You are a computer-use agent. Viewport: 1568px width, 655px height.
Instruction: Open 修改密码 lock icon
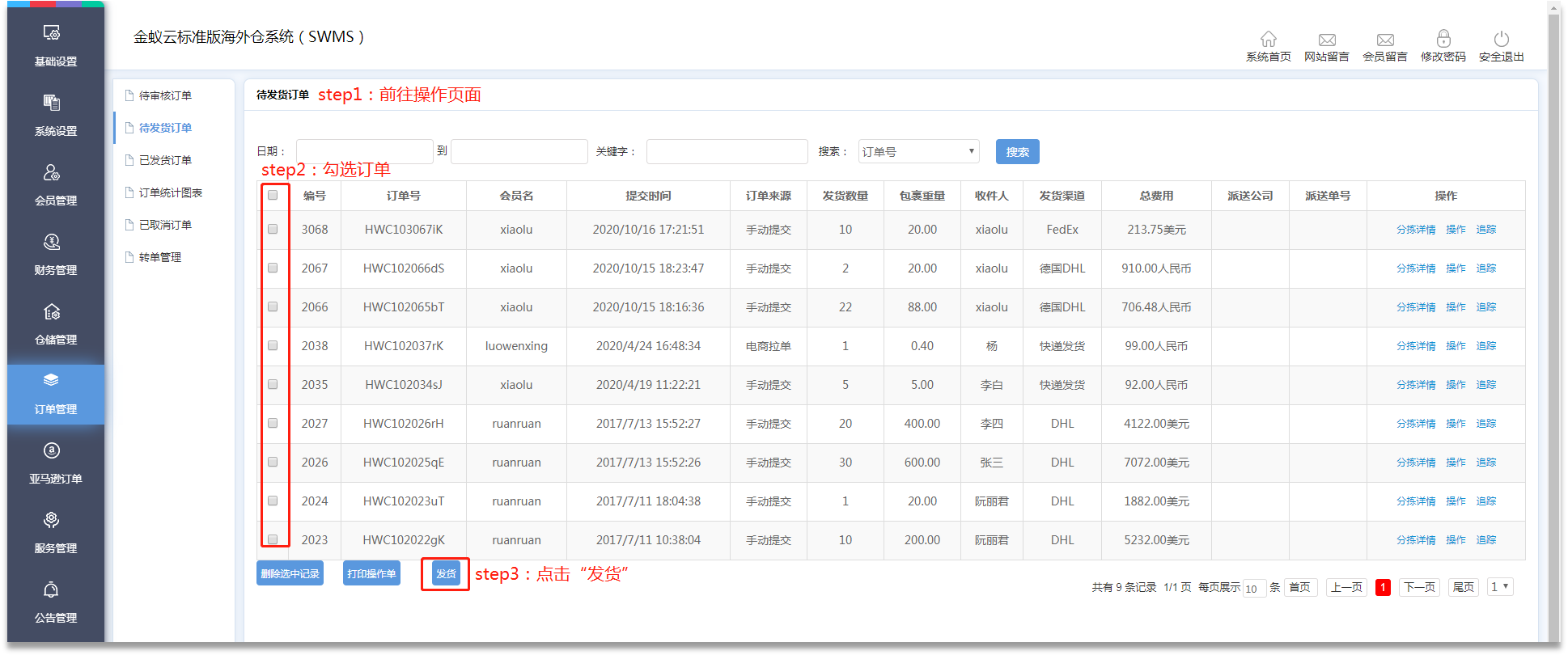[x=1443, y=39]
